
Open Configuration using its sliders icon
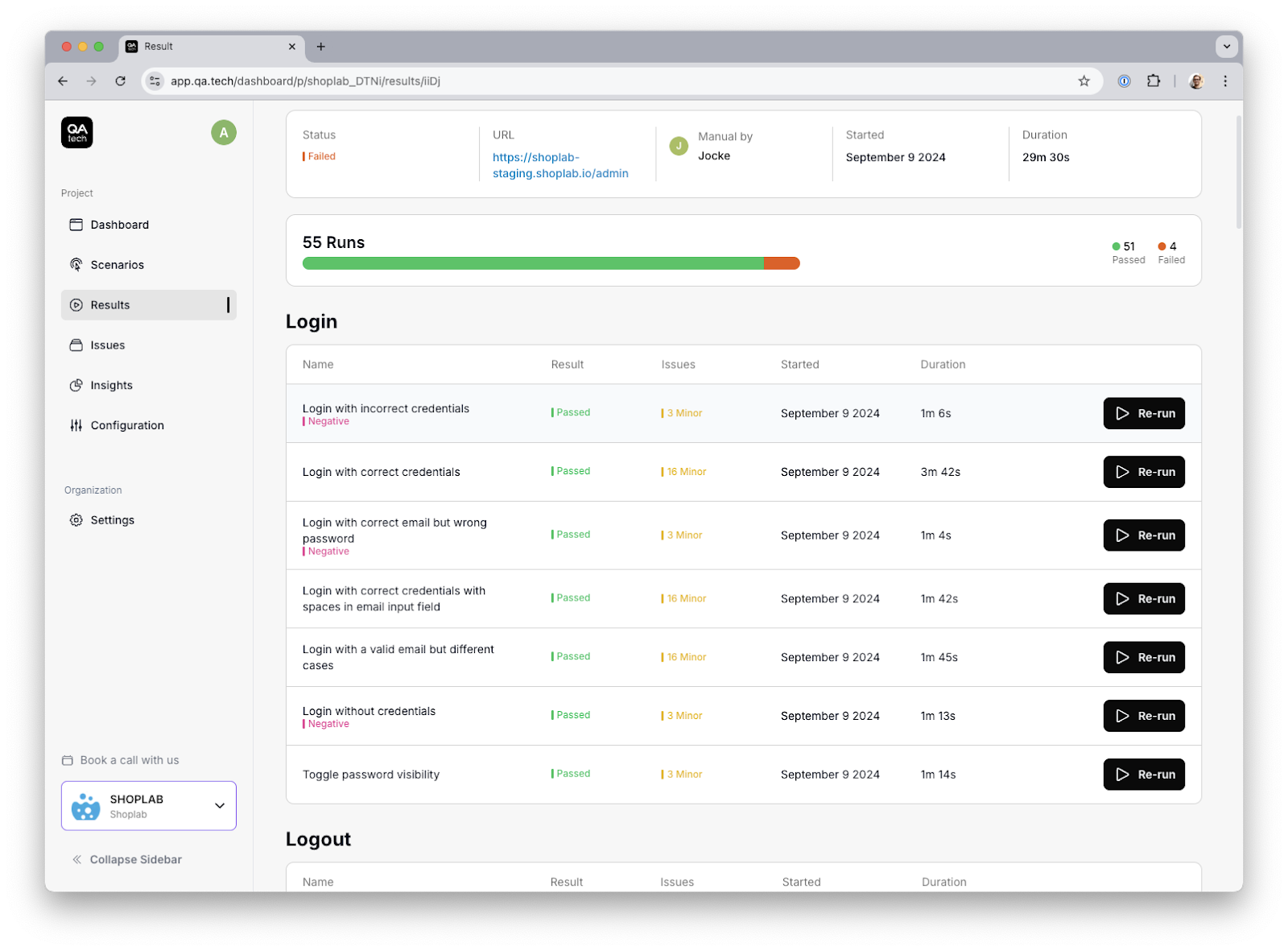(x=76, y=425)
